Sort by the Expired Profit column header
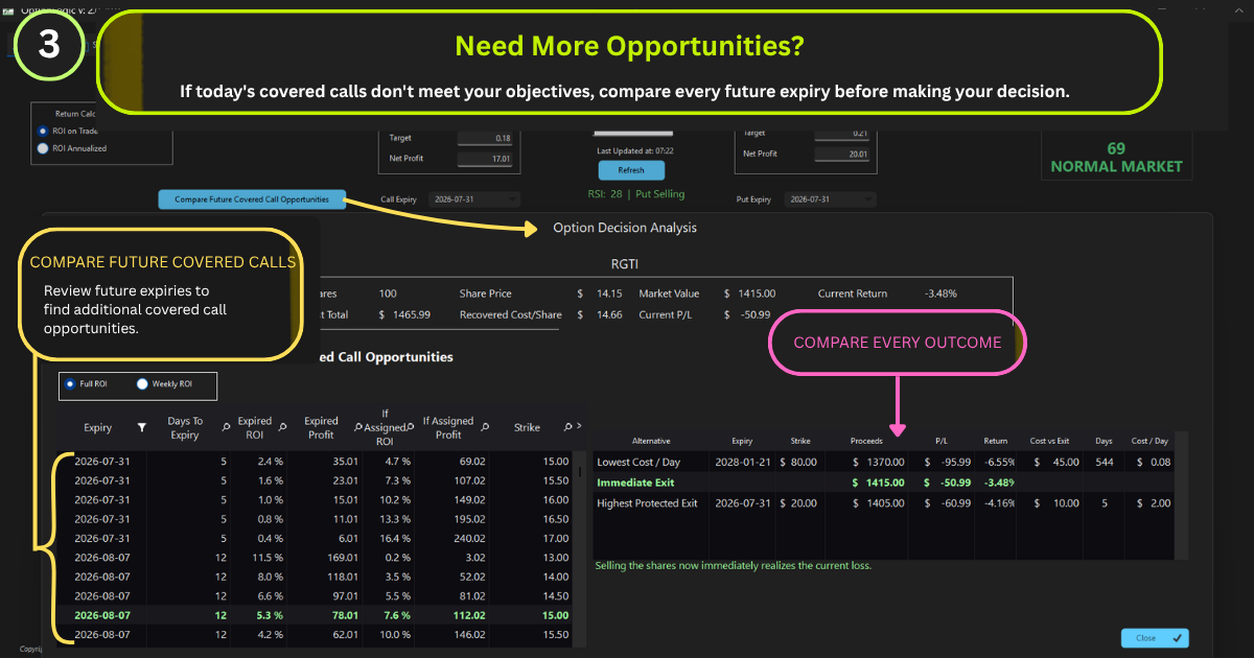Viewport: 1254px width, 658px height. (x=321, y=428)
